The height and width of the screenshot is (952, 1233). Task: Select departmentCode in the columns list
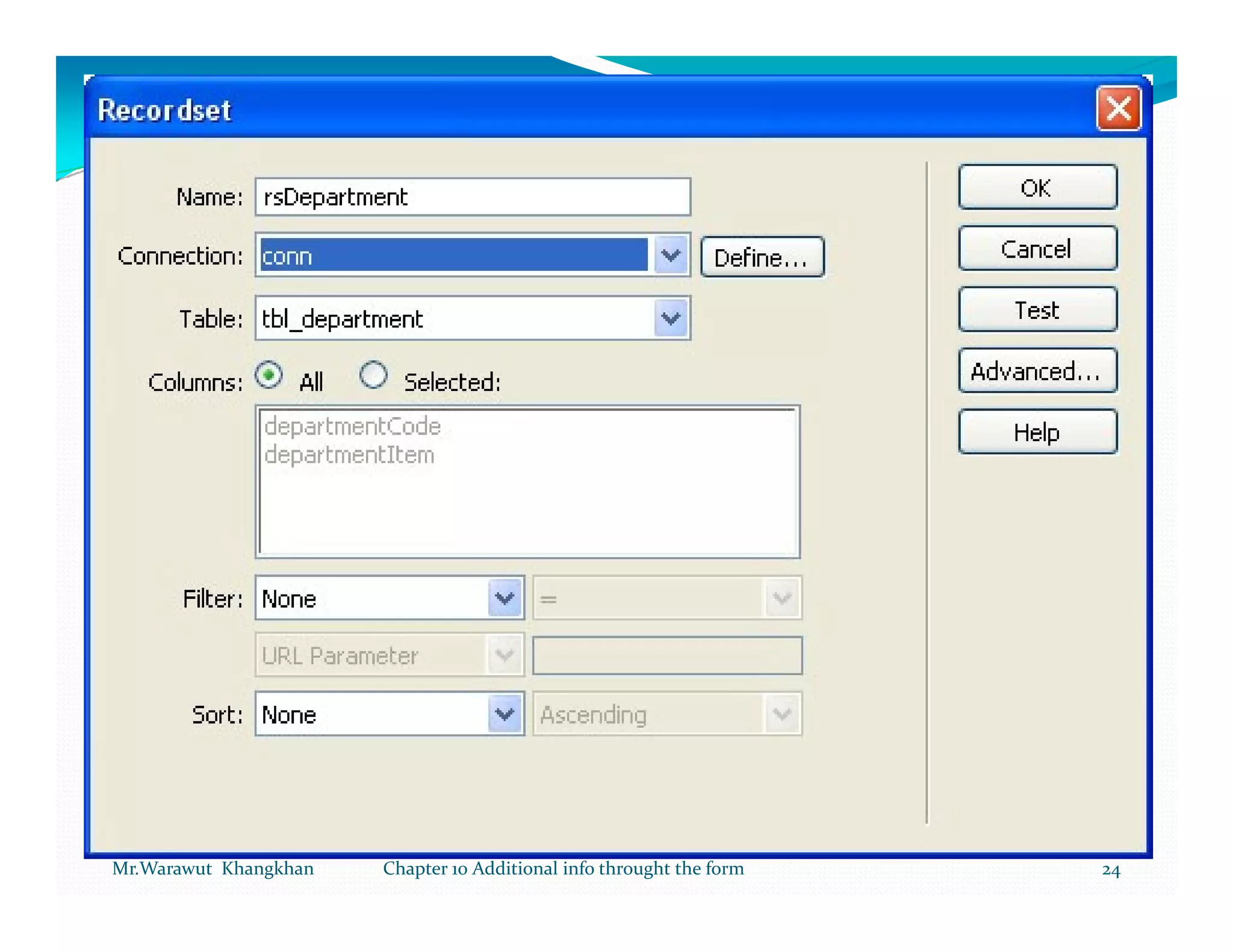[x=353, y=427]
